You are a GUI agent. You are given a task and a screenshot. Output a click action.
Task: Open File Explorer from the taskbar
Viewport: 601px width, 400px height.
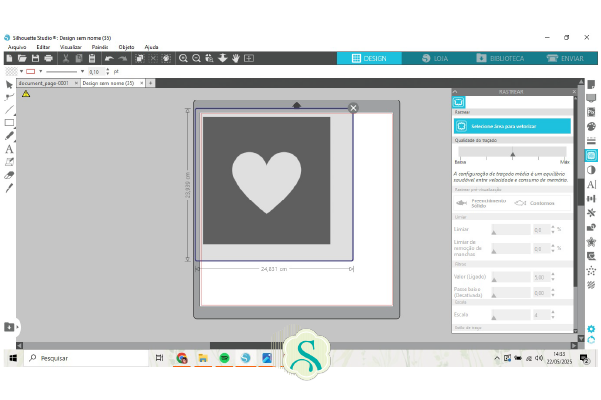[203, 358]
